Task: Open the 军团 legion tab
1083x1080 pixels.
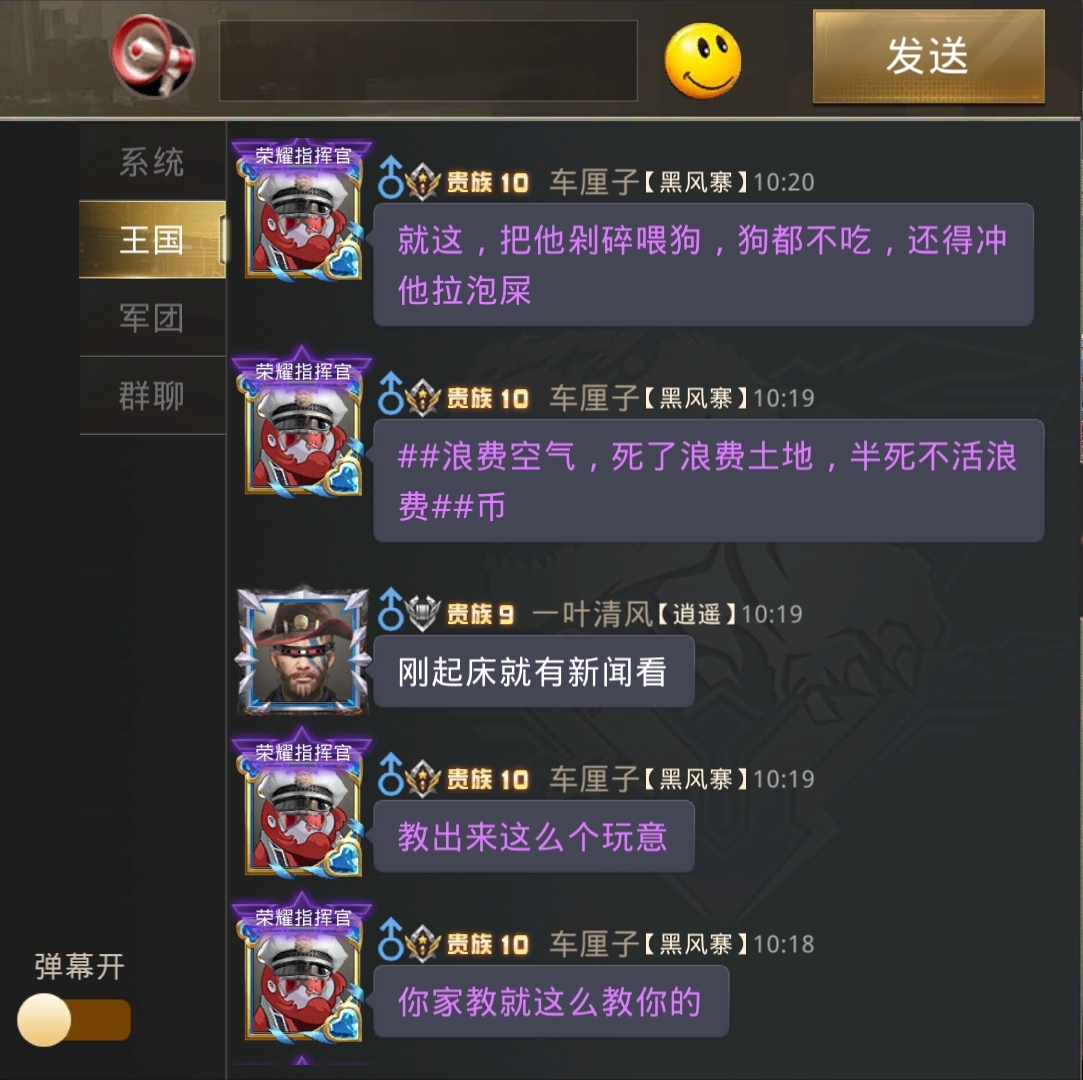Action: click(x=152, y=318)
